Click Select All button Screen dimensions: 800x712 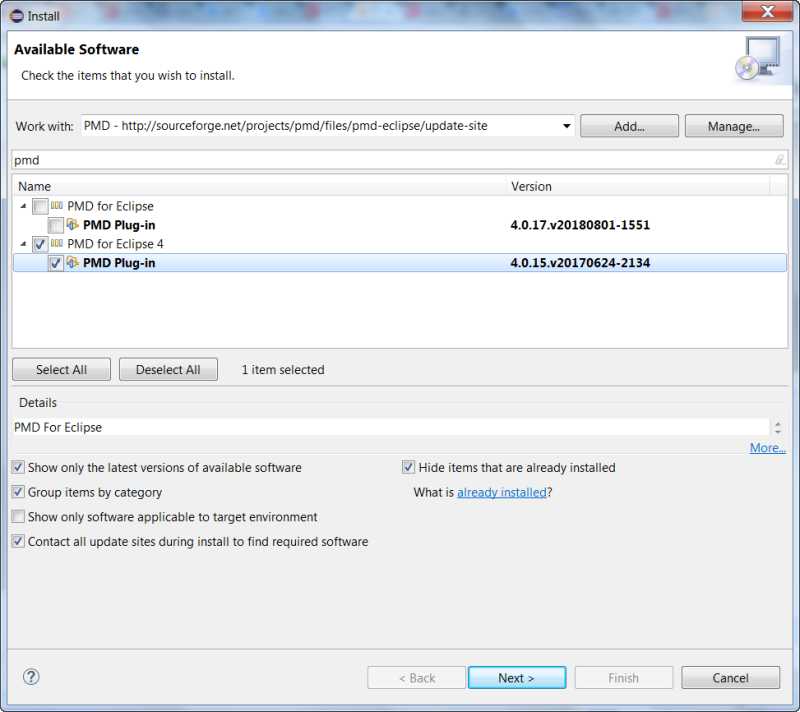point(61,369)
